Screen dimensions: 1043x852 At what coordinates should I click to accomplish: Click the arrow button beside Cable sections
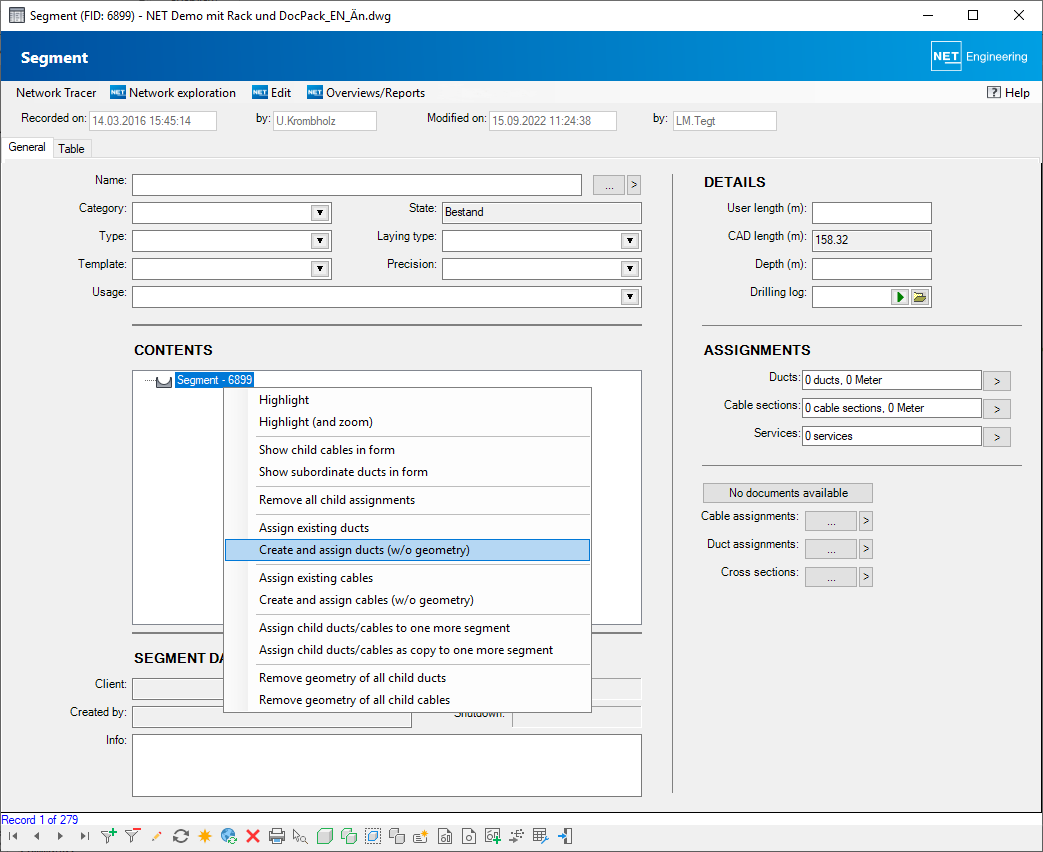[x=996, y=408]
